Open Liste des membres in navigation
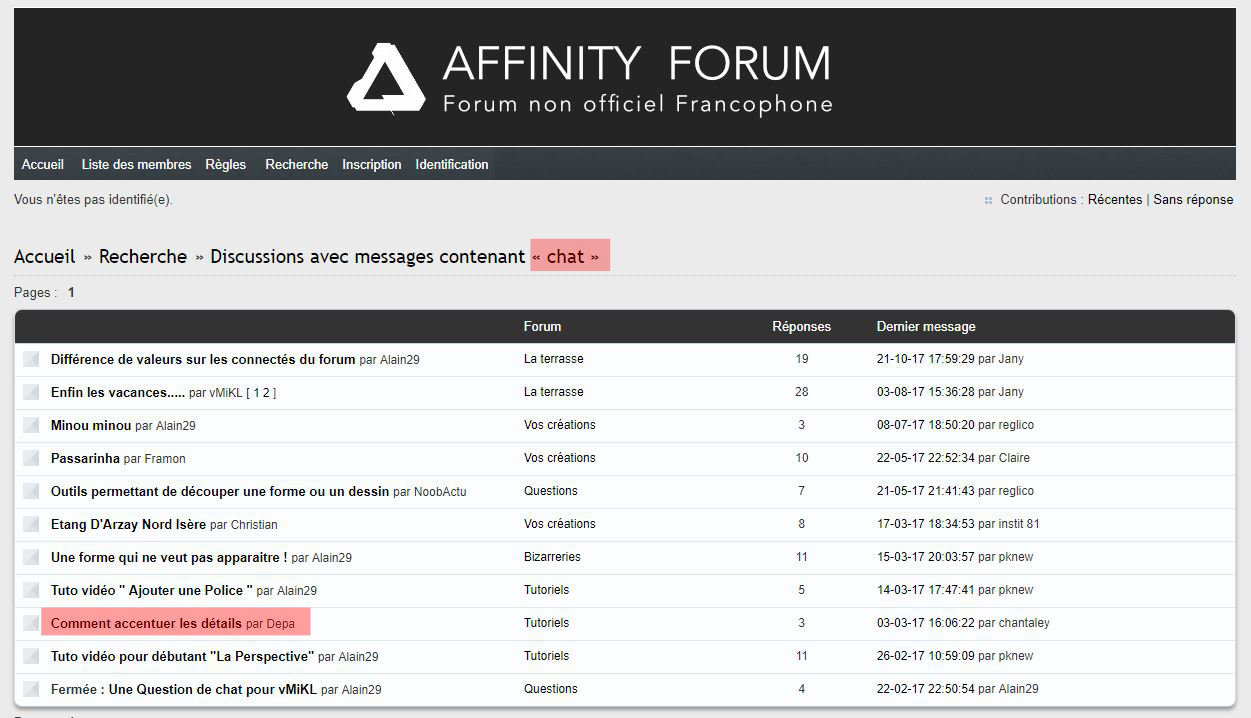The width and height of the screenshot is (1251, 718). tap(136, 164)
